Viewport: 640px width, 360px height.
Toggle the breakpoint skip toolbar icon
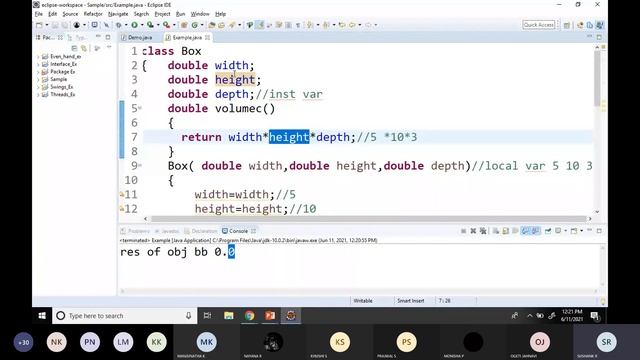[106, 25]
